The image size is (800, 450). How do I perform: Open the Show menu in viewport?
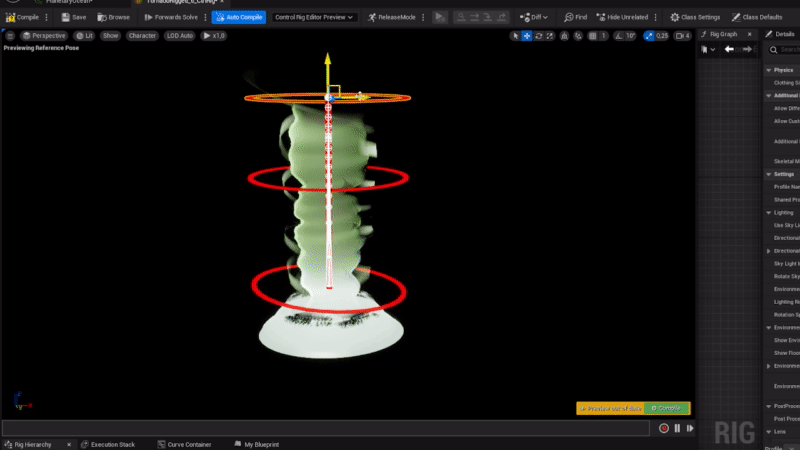tap(110, 36)
